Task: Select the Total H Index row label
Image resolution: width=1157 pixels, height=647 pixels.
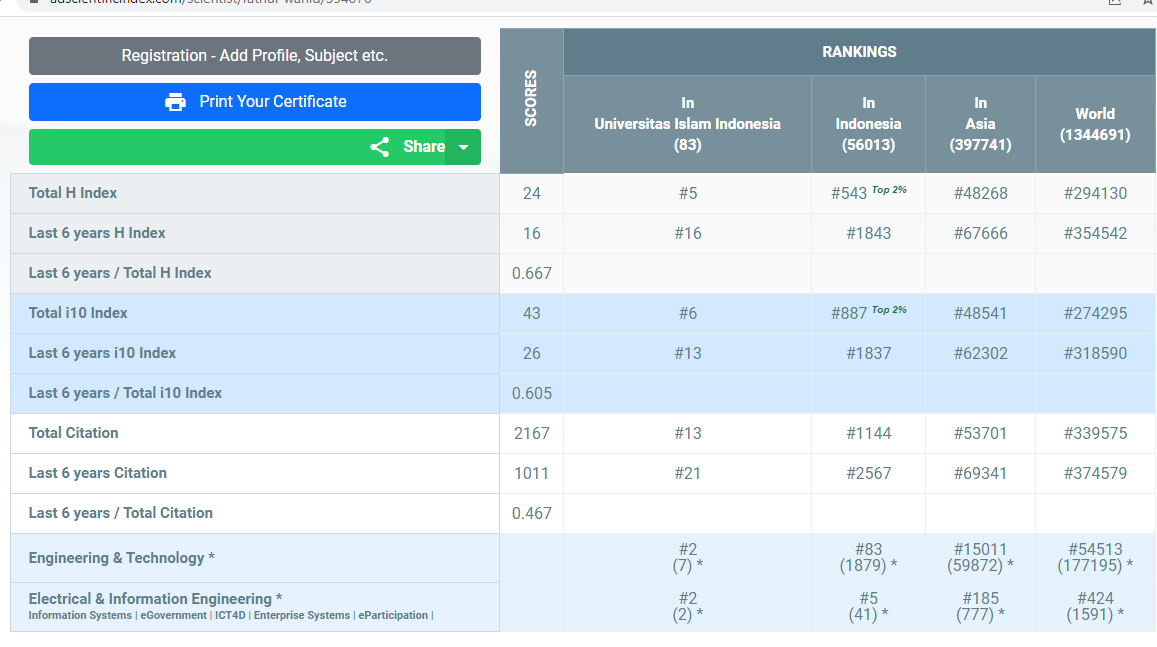Action: [x=73, y=193]
